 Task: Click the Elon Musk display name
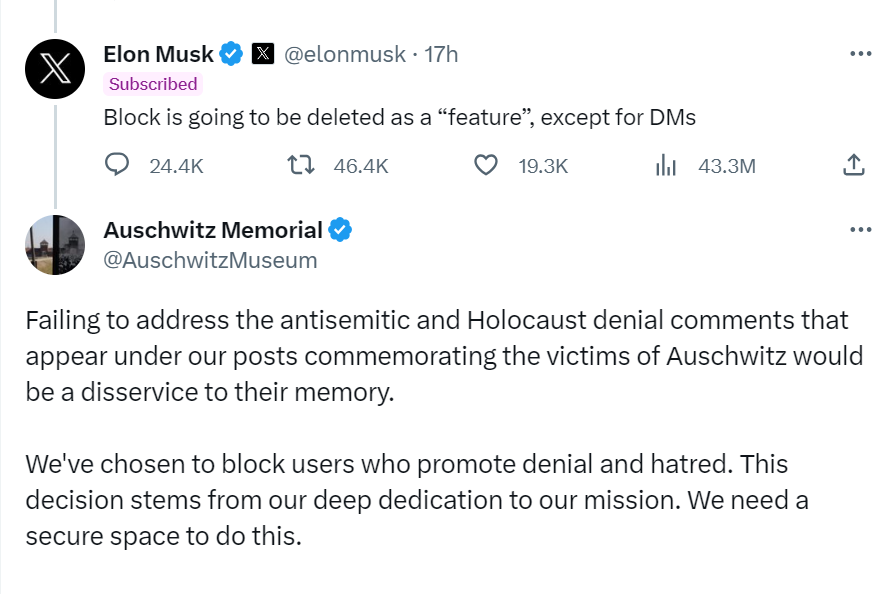158,53
